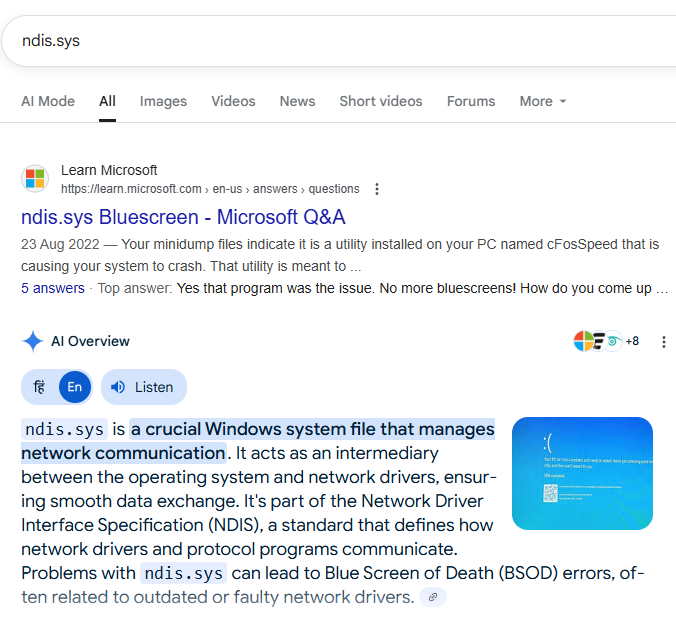
Task: Open the blue screen error thumbnail
Action: pyautogui.click(x=582, y=473)
